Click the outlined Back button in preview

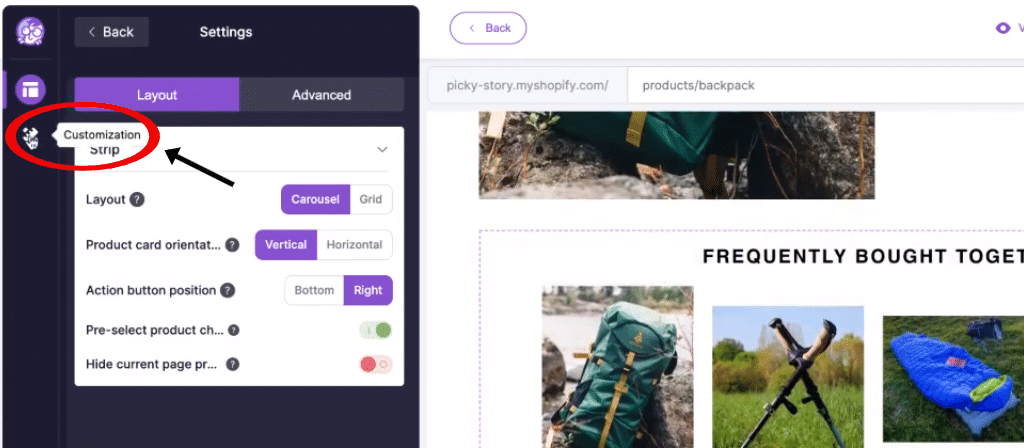pos(488,28)
